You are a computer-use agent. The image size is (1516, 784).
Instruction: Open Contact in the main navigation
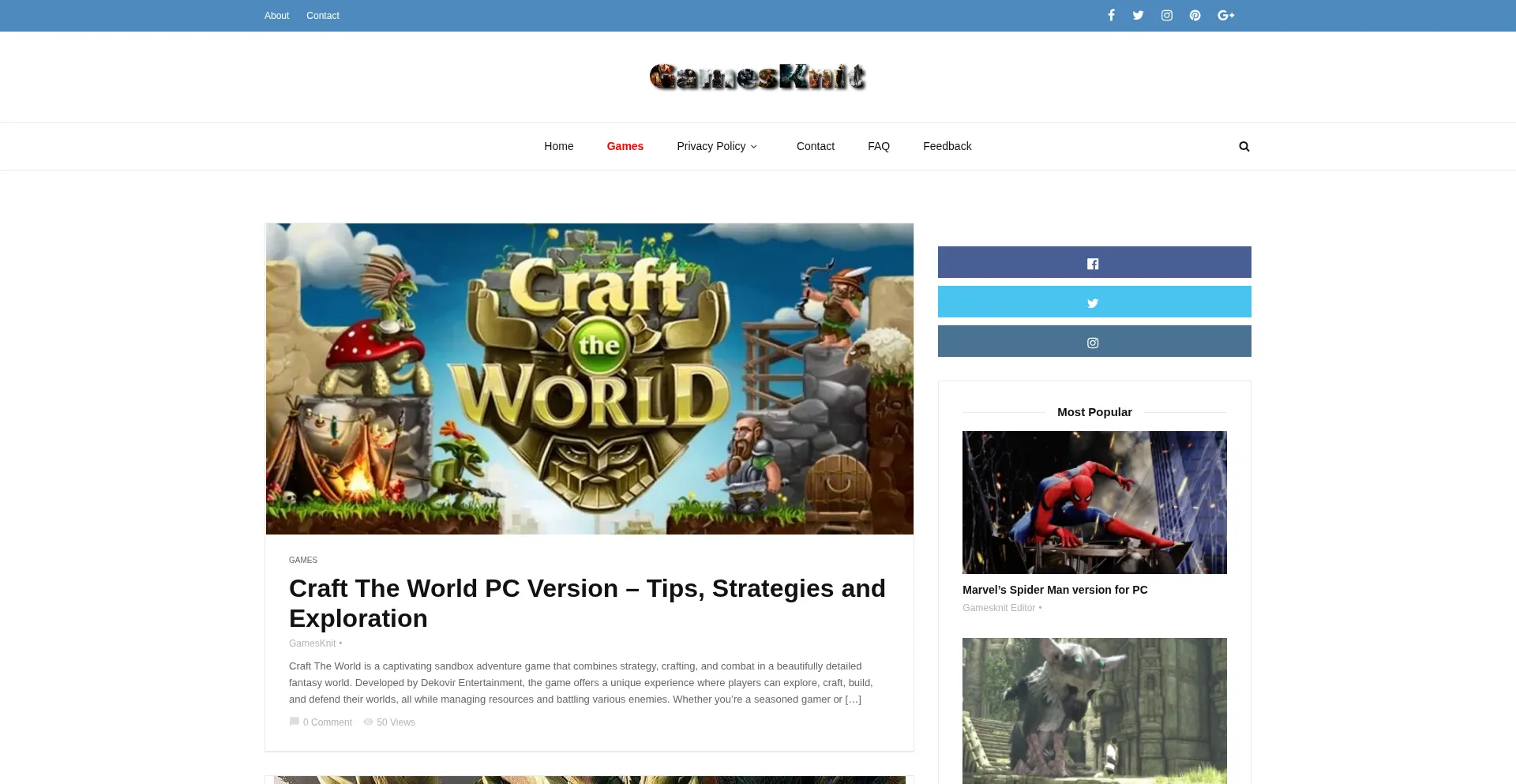pos(815,146)
